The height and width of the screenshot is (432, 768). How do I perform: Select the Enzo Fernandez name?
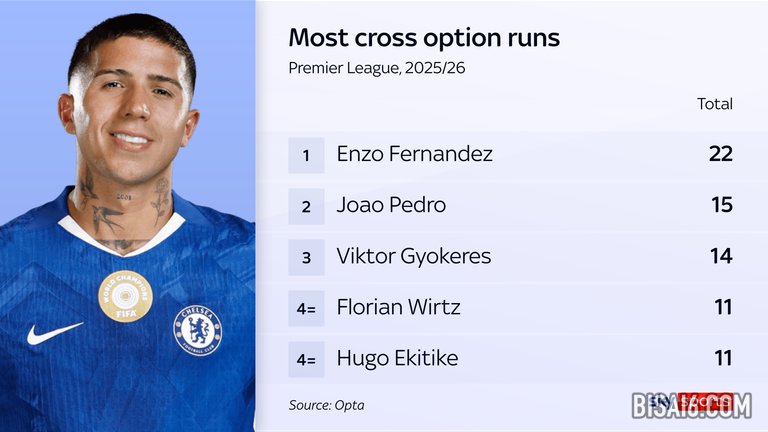414,155
